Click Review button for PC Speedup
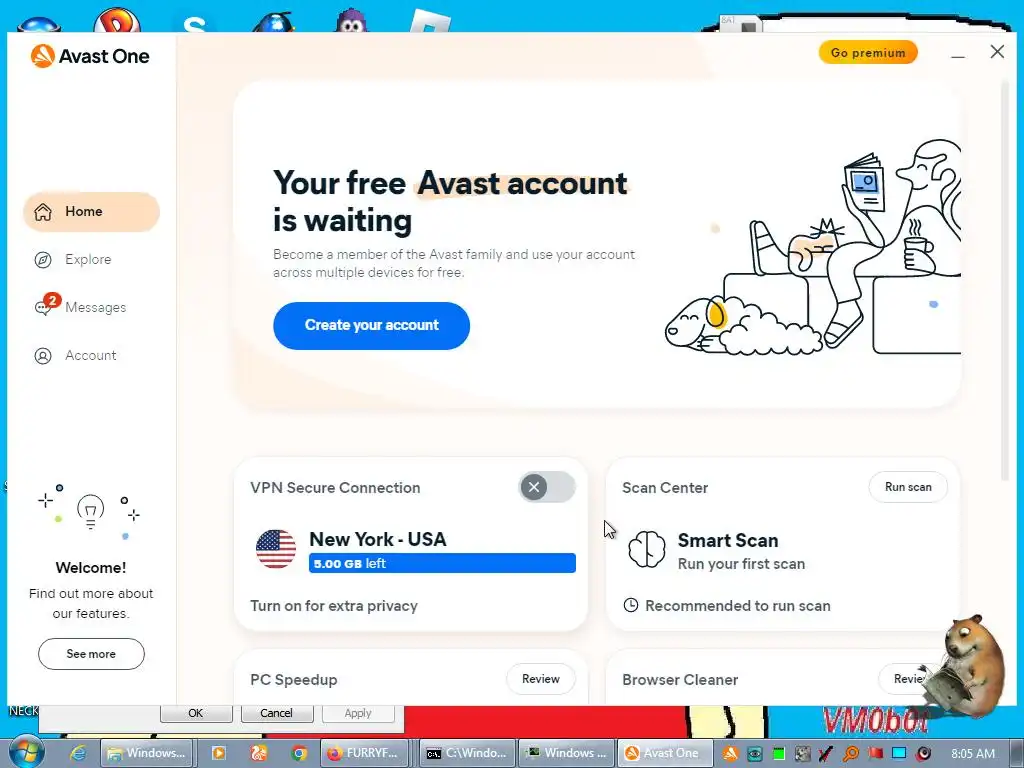 click(x=541, y=679)
